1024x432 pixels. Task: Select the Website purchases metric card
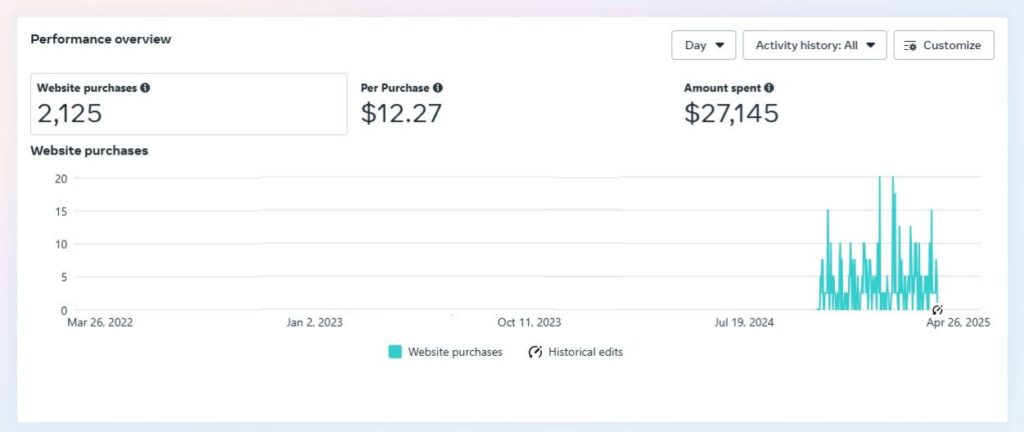(189, 104)
